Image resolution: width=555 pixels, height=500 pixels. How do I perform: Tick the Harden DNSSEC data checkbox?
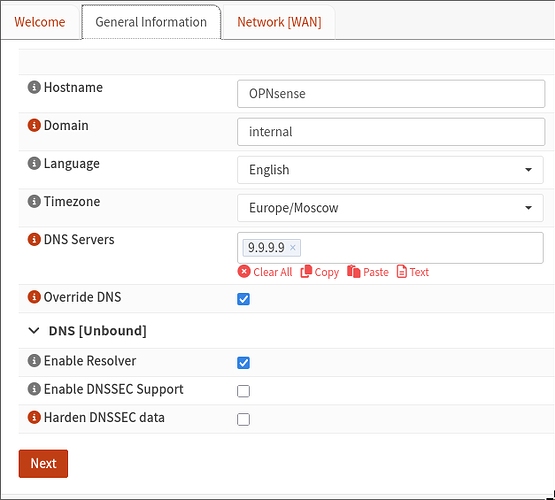[x=244, y=419]
